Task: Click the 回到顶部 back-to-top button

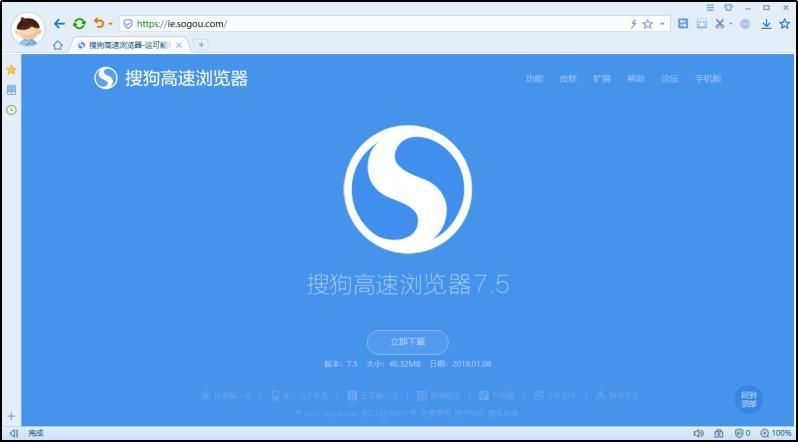Action: 749,399
